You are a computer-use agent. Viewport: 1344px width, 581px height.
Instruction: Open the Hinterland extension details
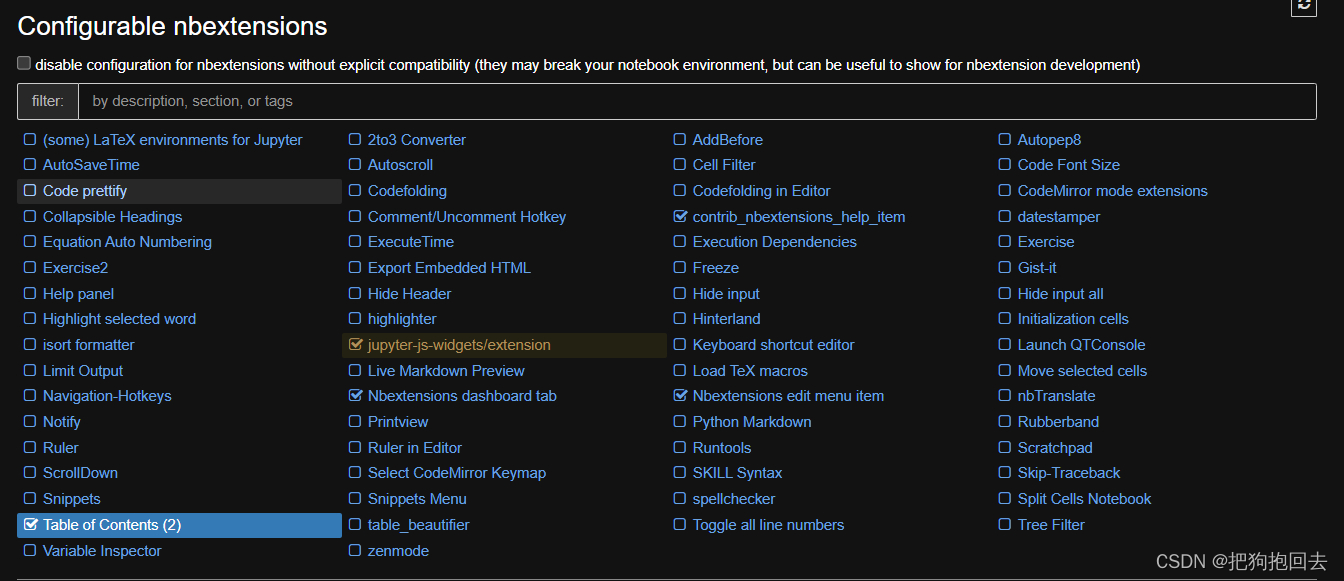pos(726,319)
